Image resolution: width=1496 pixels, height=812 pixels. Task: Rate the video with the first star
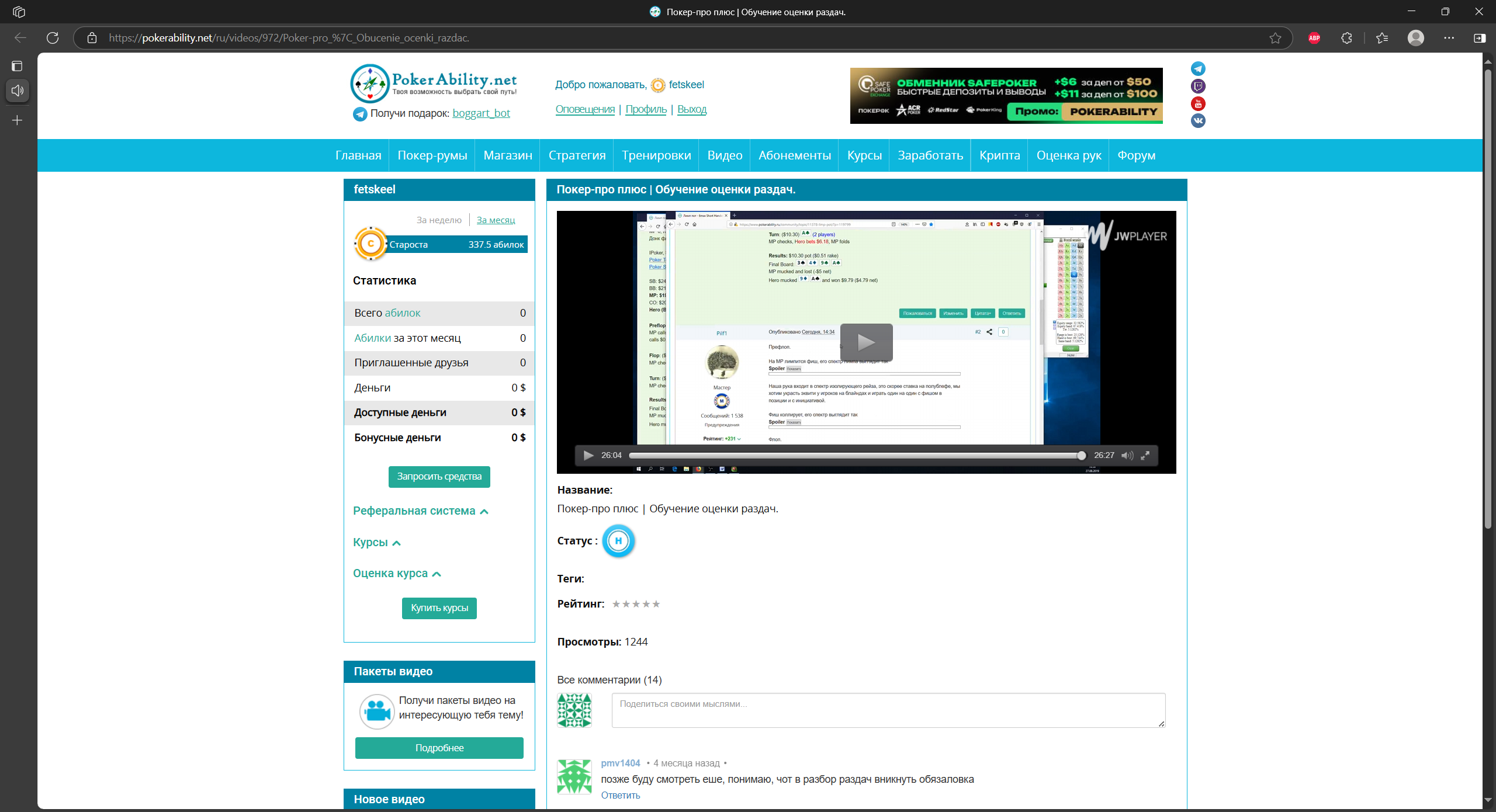[x=616, y=604]
